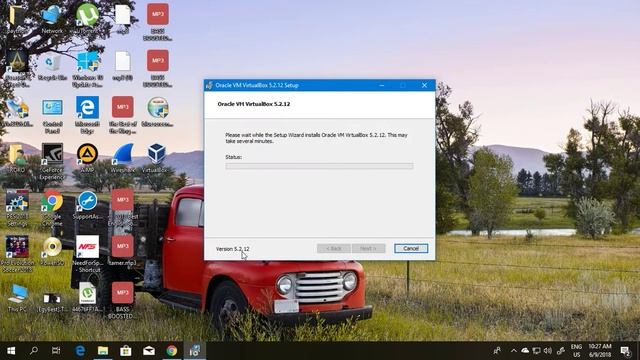The height and width of the screenshot is (360, 640).
Task: Click the installation status progress bar
Action: click(x=319, y=166)
